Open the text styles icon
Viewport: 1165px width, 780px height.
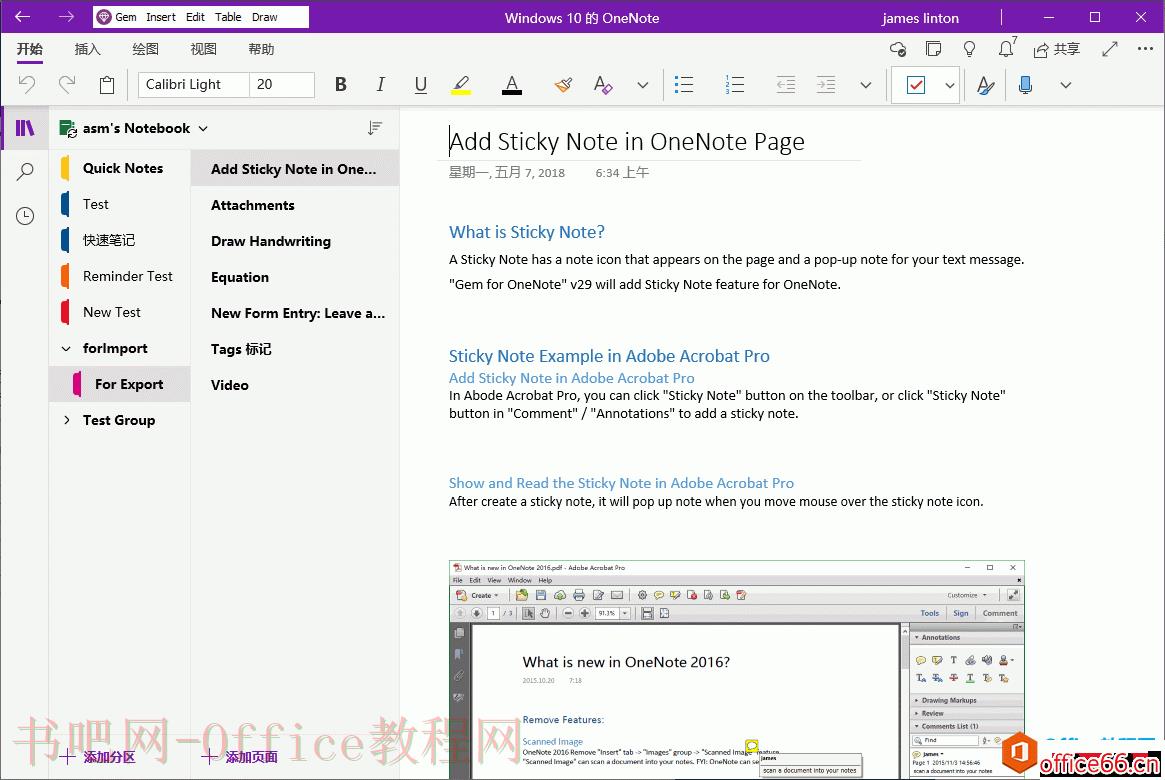coord(603,85)
